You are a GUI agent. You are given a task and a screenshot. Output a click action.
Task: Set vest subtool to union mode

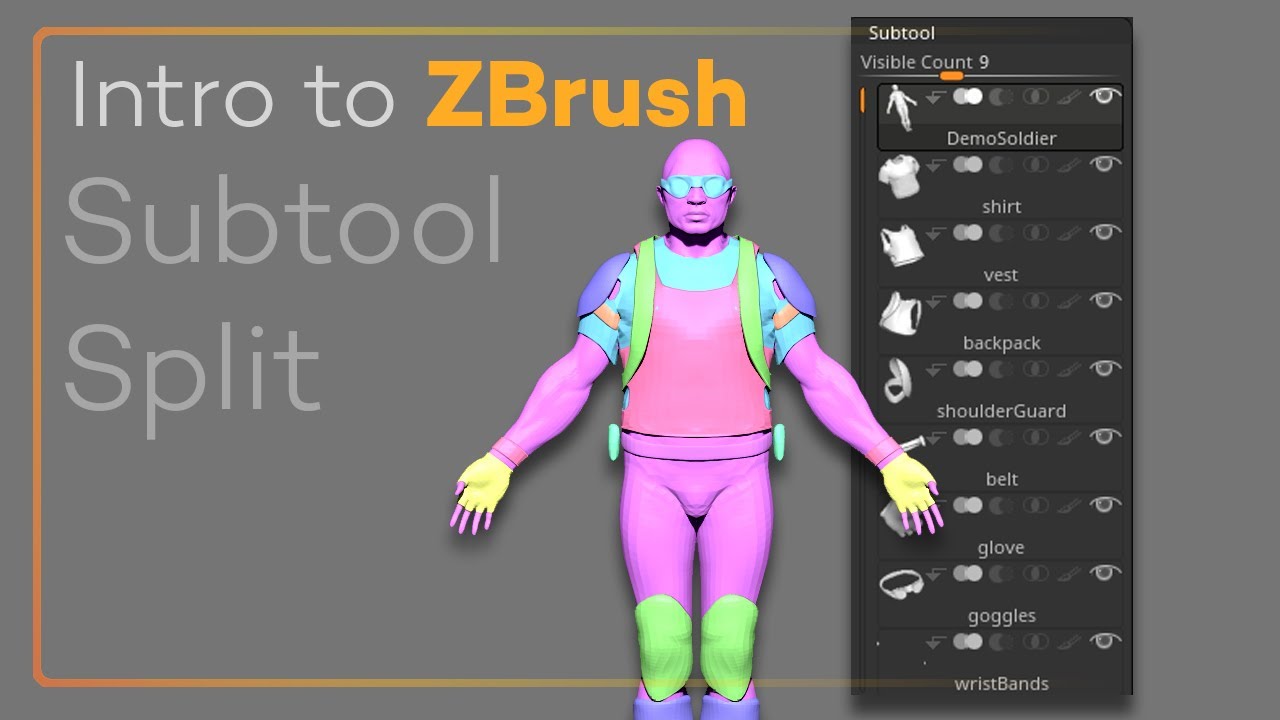(967, 233)
